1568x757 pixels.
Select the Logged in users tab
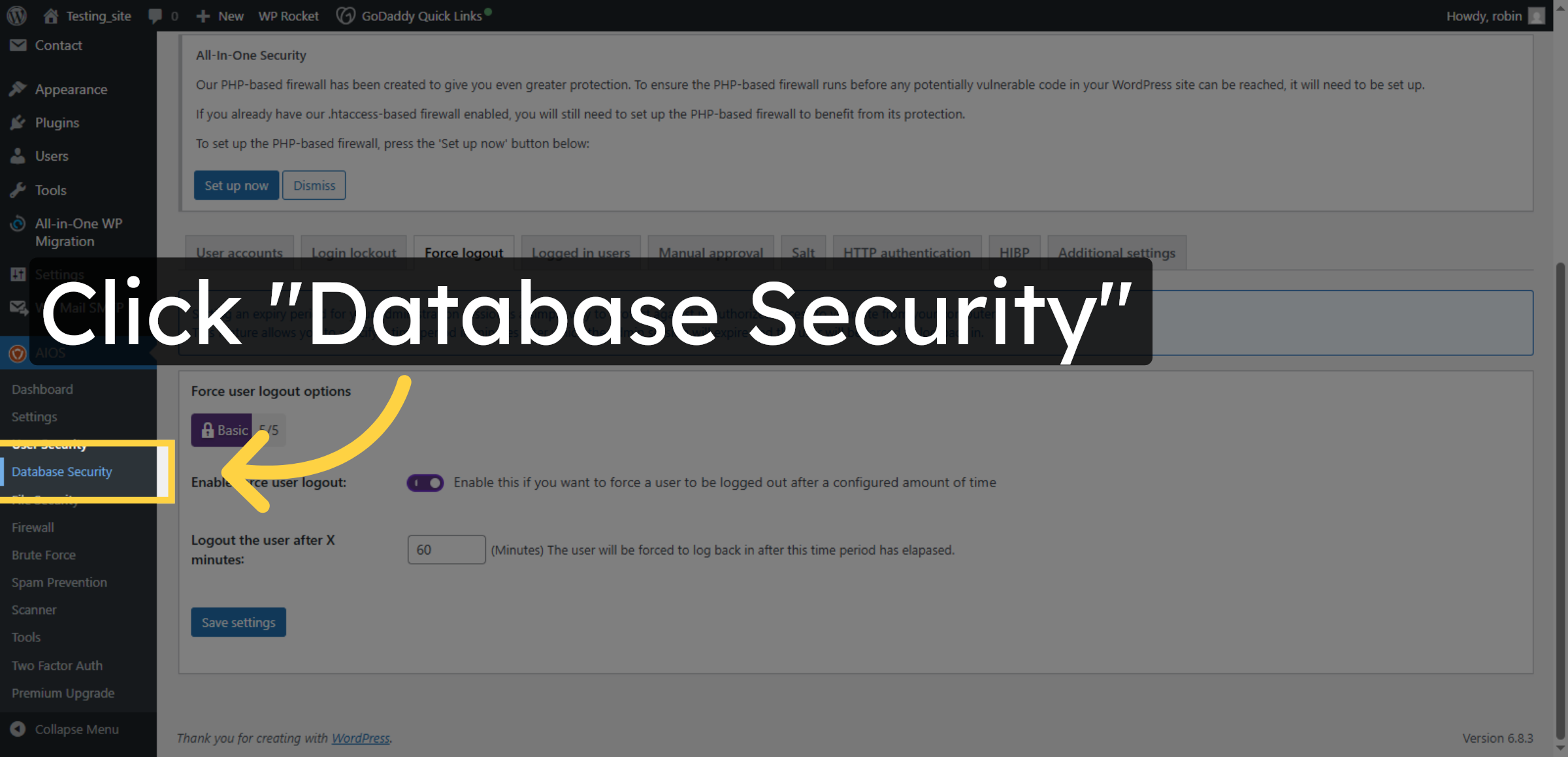point(580,253)
